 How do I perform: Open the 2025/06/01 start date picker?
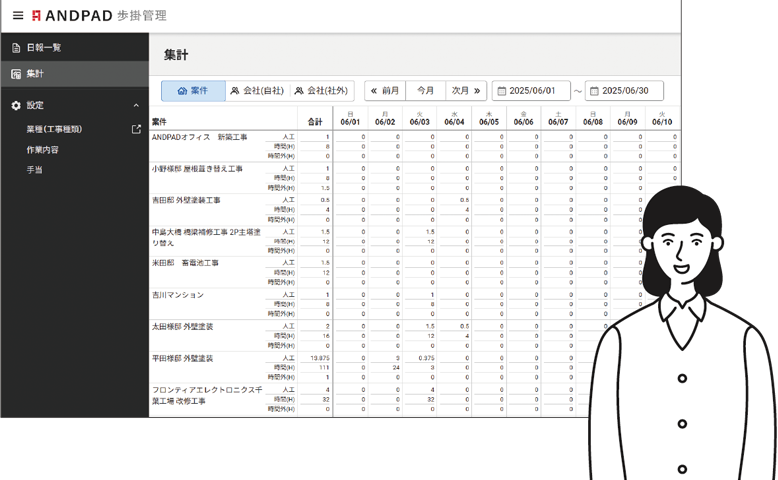538,91
